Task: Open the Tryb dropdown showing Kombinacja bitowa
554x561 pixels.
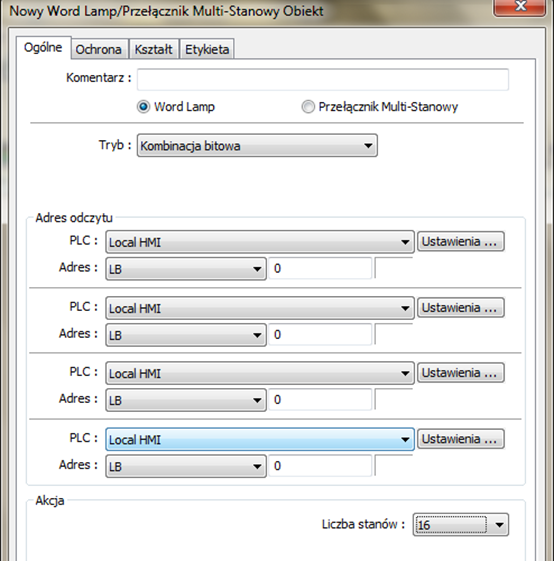Action: point(257,145)
